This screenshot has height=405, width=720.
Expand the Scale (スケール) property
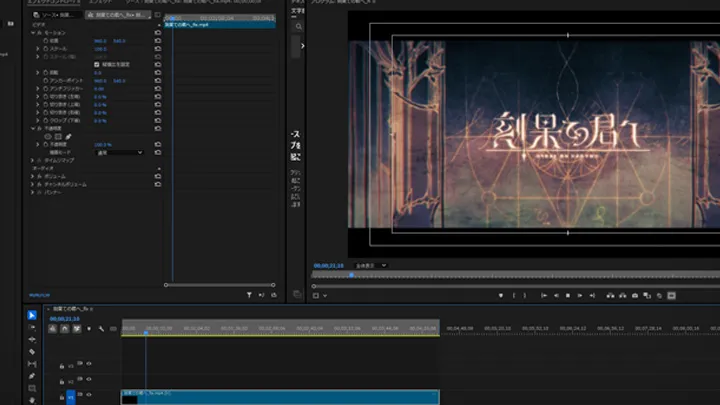click(x=38, y=49)
